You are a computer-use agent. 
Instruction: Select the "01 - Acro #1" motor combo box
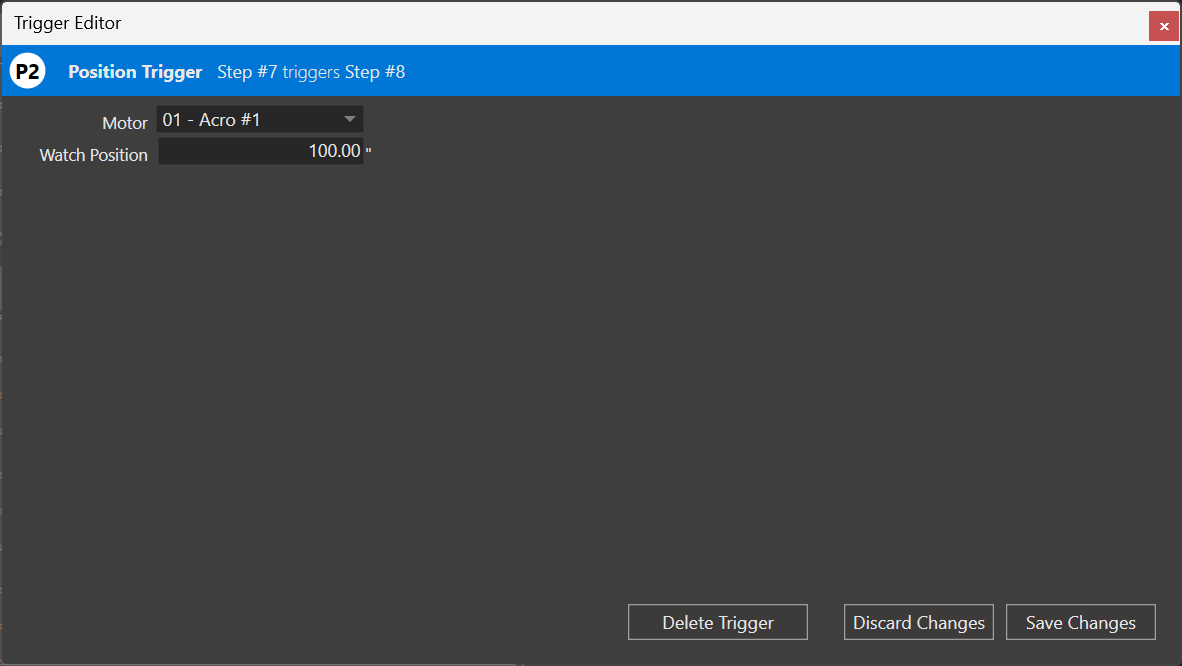pos(259,119)
